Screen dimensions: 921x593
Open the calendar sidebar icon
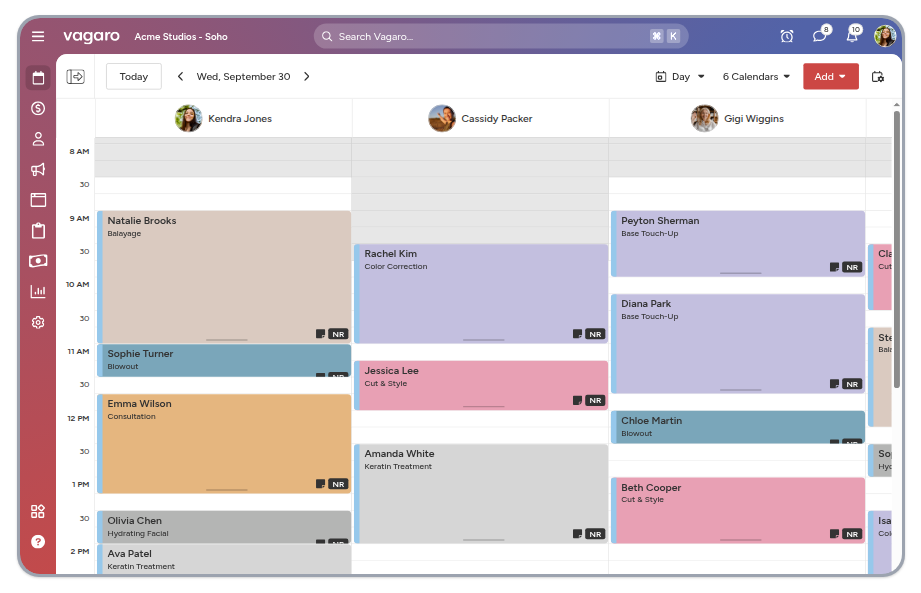point(38,78)
